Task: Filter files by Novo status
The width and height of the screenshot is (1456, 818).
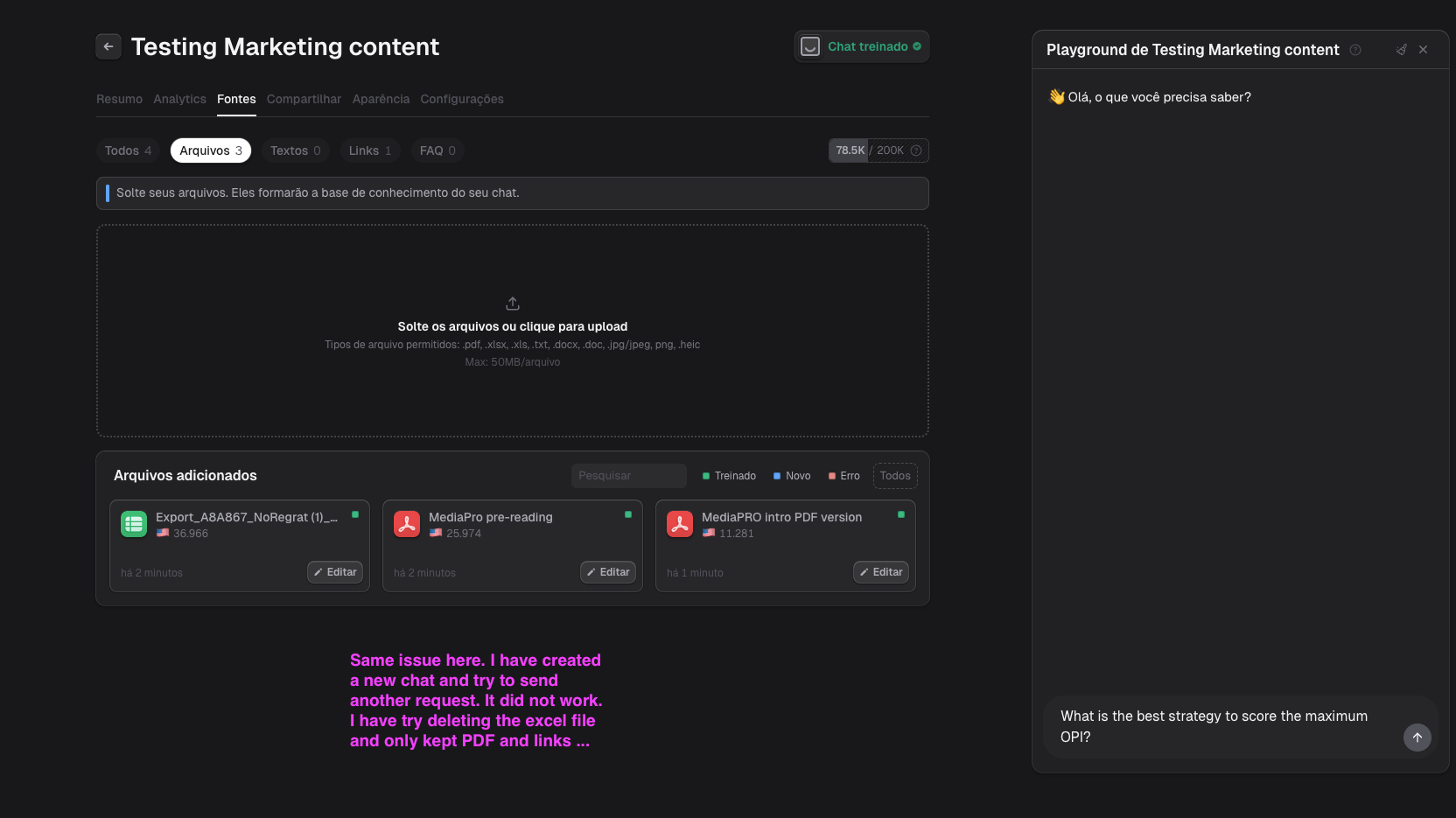Action: point(792,476)
